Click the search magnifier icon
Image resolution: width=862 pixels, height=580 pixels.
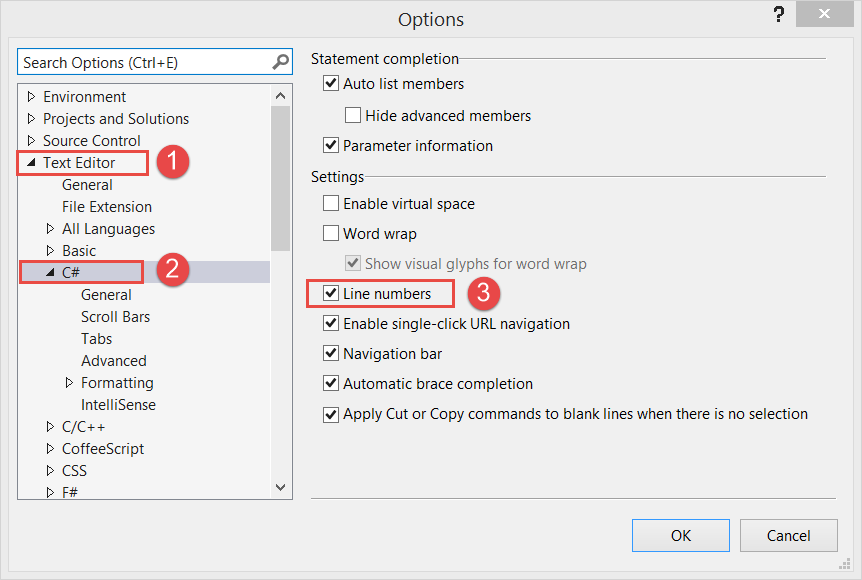coord(280,62)
